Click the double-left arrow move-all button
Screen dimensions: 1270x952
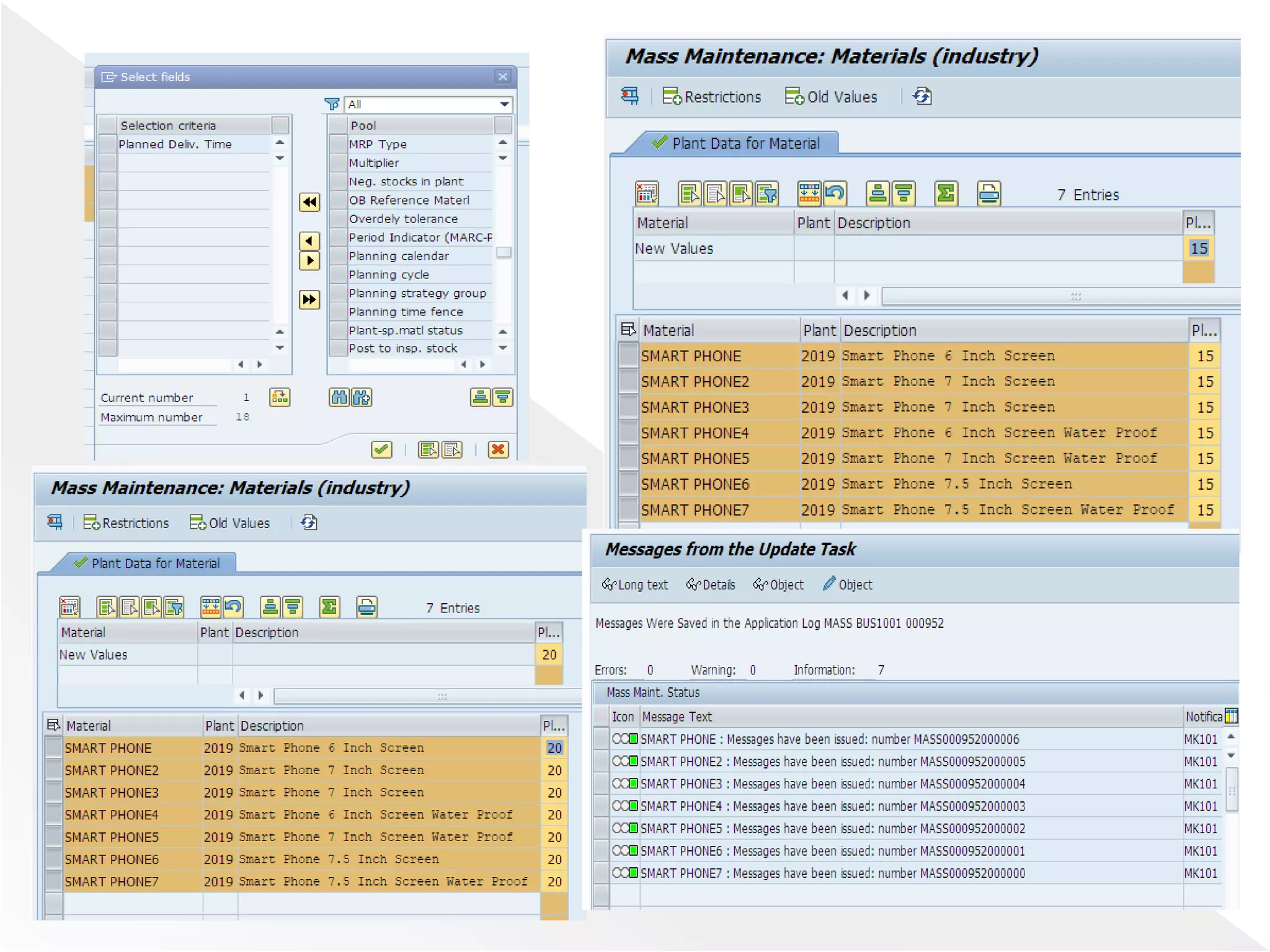point(309,202)
